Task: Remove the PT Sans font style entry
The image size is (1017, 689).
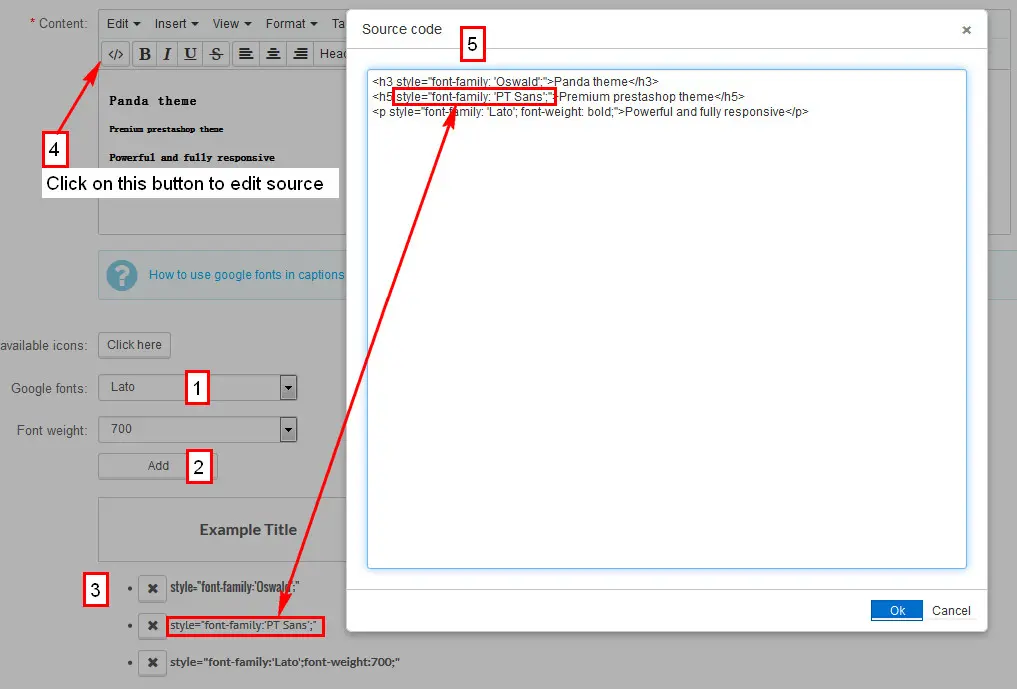Action: click(x=152, y=626)
